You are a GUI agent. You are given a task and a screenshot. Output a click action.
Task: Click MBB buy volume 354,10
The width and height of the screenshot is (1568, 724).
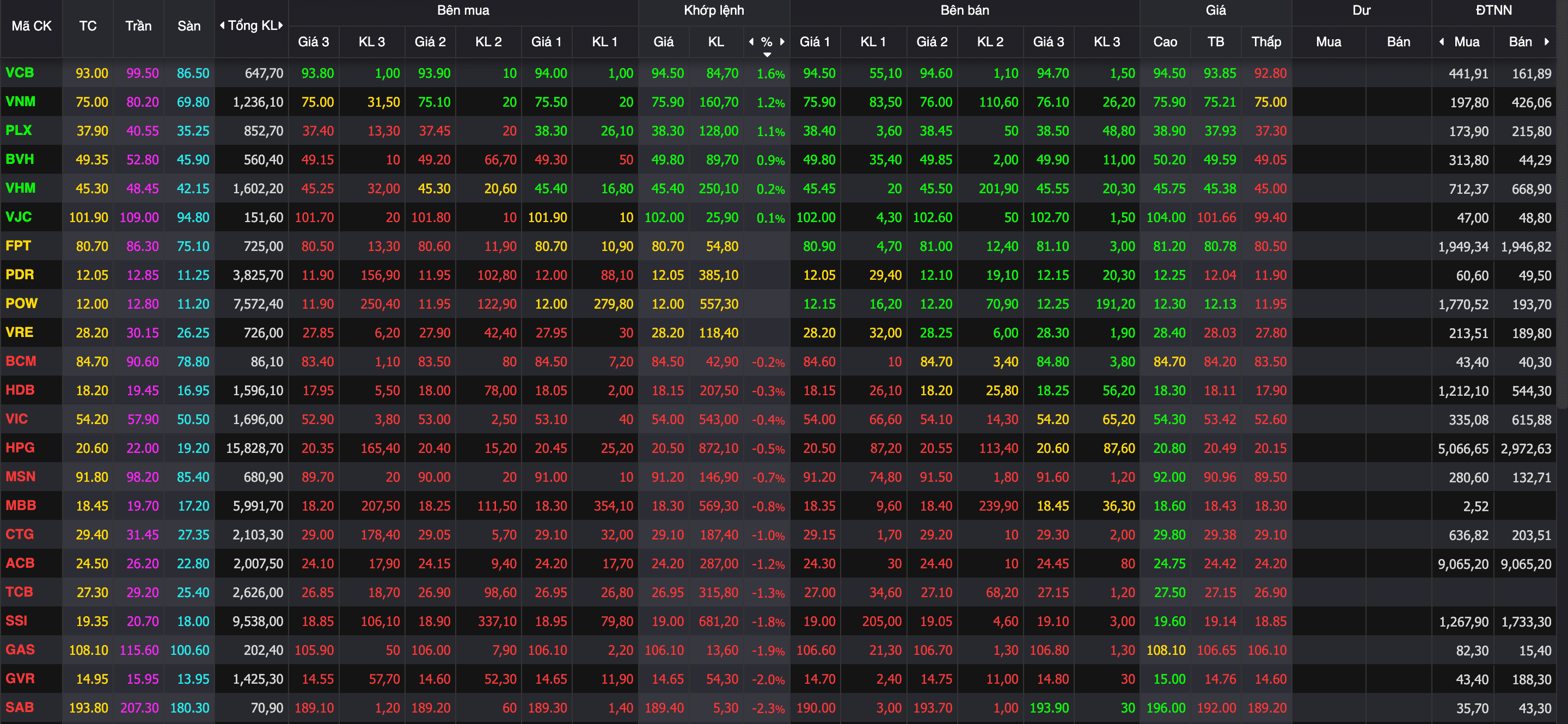(614, 506)
